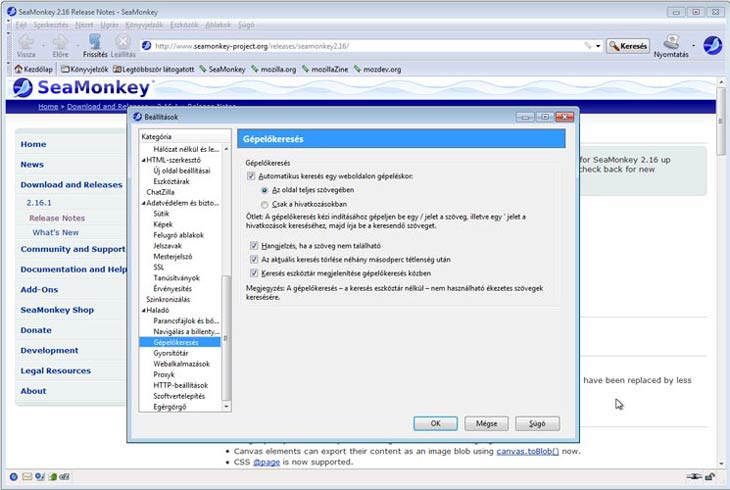730x490 pixels.
Task: Open the SeaMonkey bookmark in bookmarks bar
Action: 223,69
